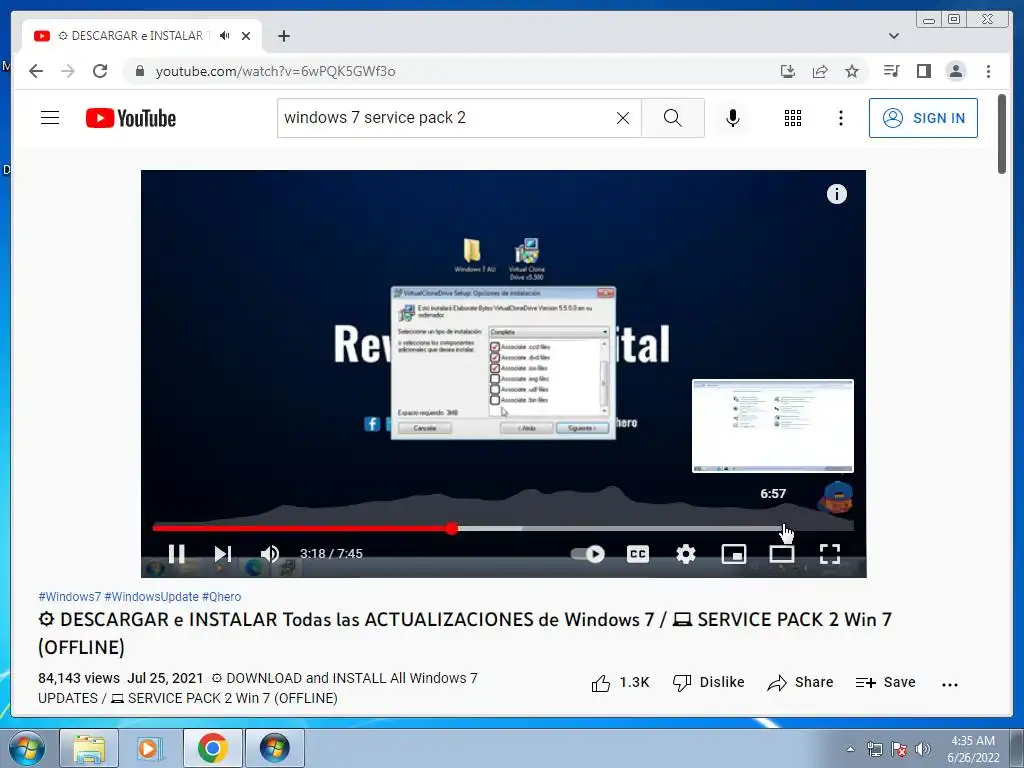This screenshot has height=768, width=1024.
Task: Open Chrome's three-dot menu
Action: (988, 71)
